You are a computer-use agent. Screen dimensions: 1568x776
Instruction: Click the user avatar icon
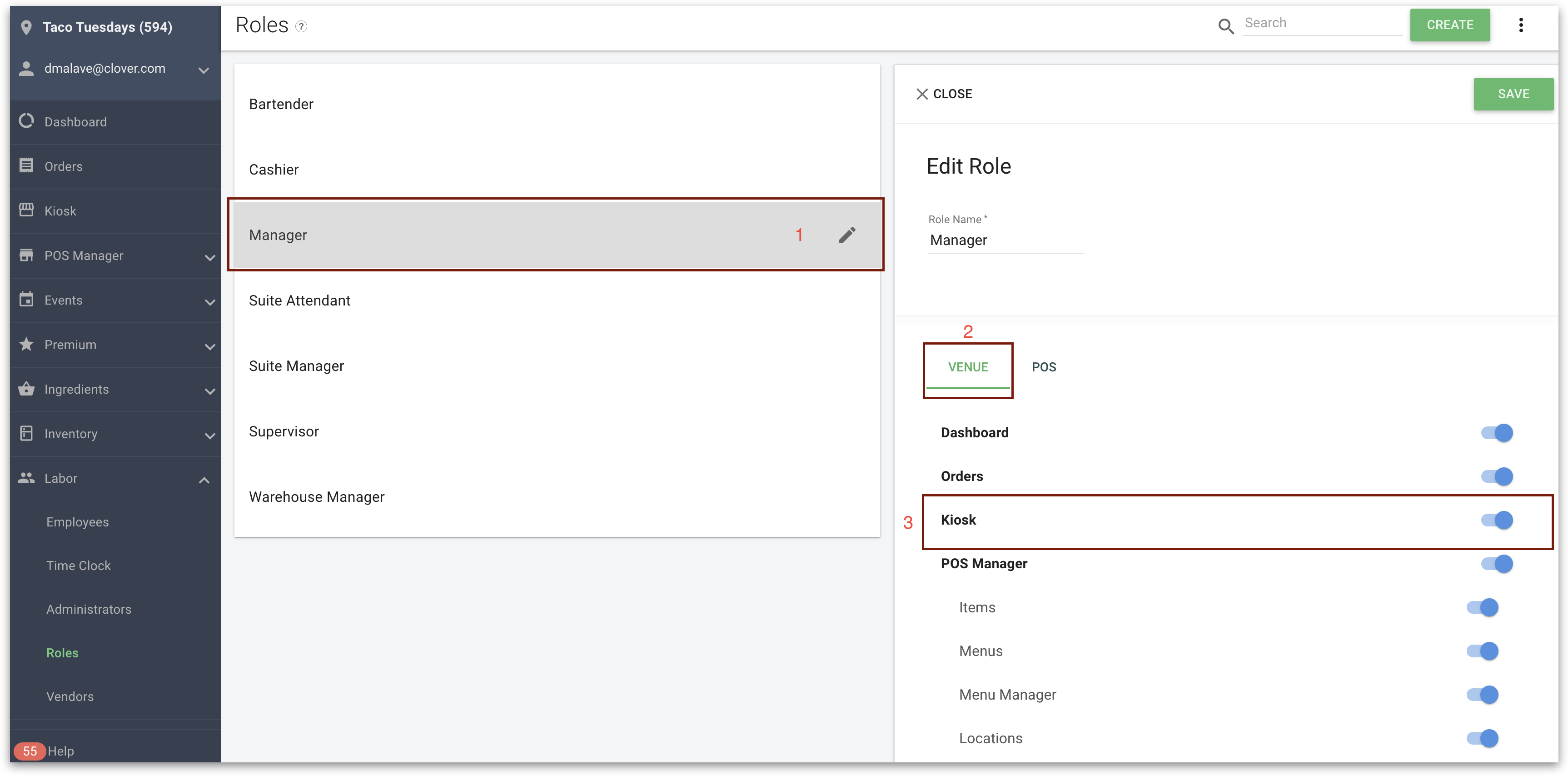click(x=26, y=69)
